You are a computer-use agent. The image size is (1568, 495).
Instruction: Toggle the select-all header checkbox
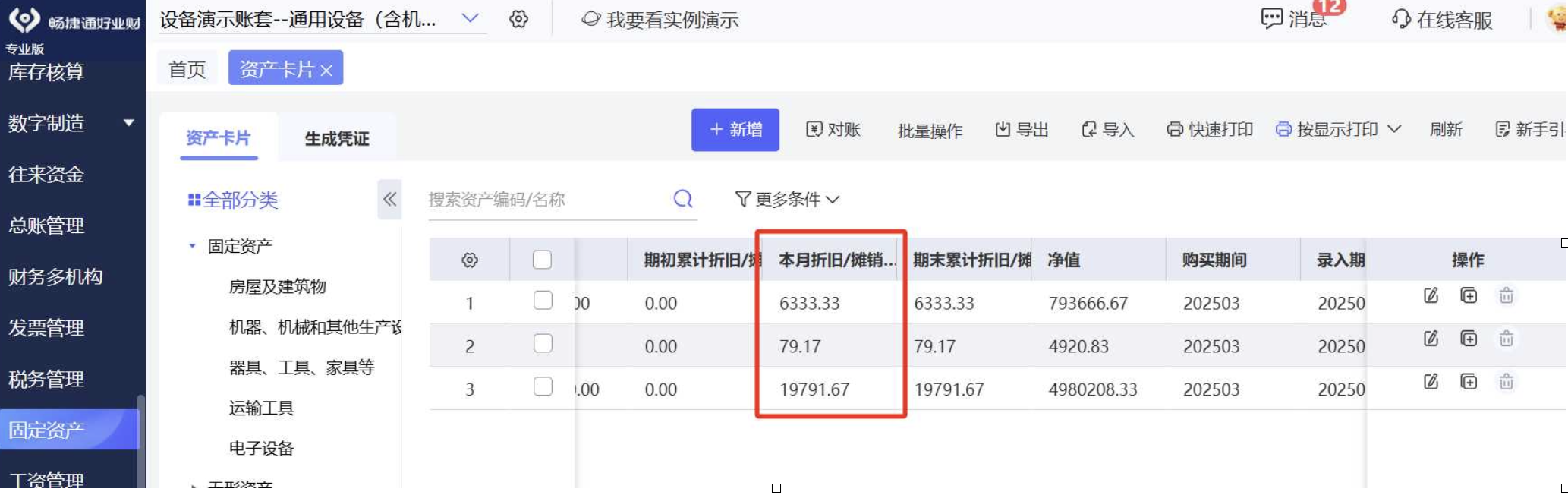542,260
